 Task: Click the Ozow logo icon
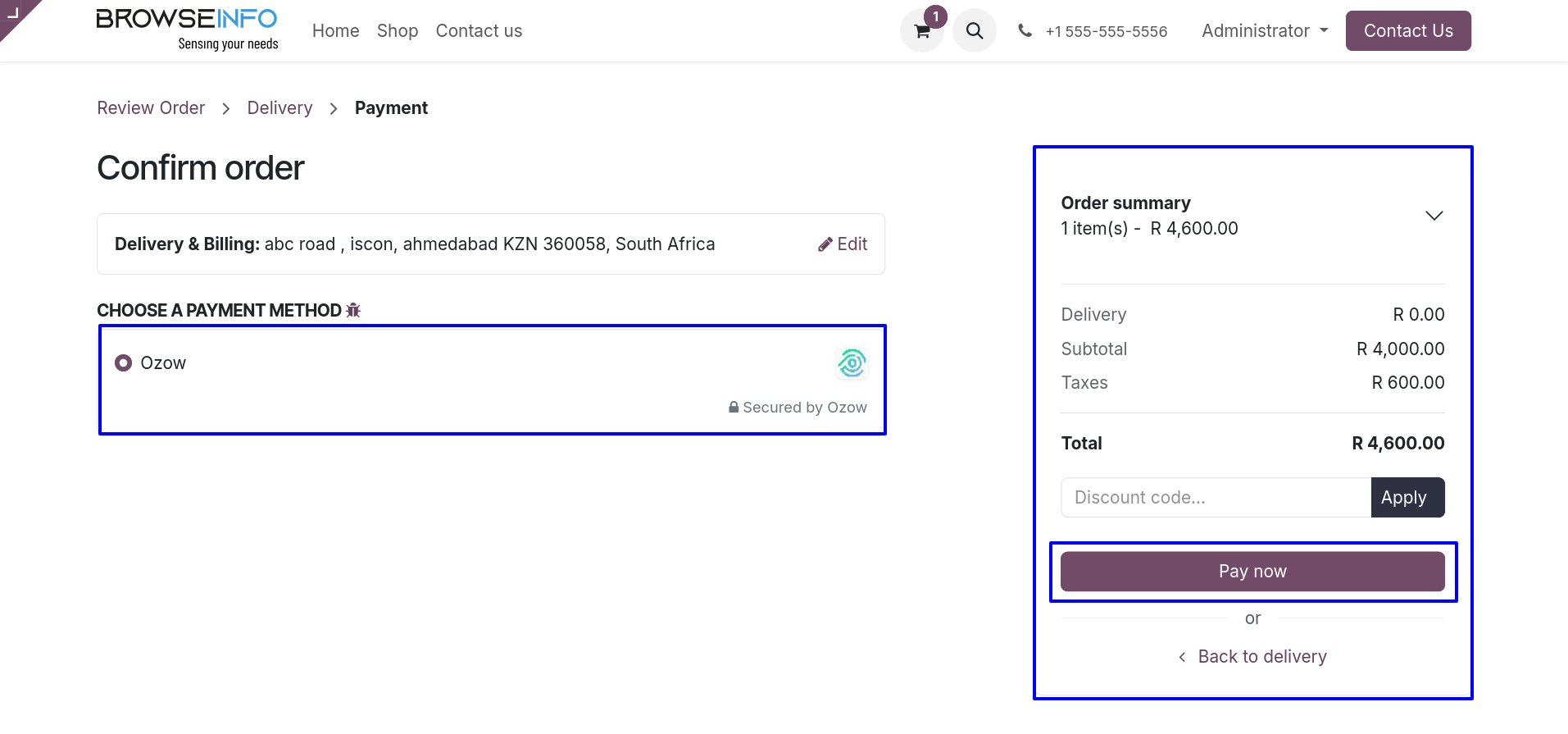(852, 362)
